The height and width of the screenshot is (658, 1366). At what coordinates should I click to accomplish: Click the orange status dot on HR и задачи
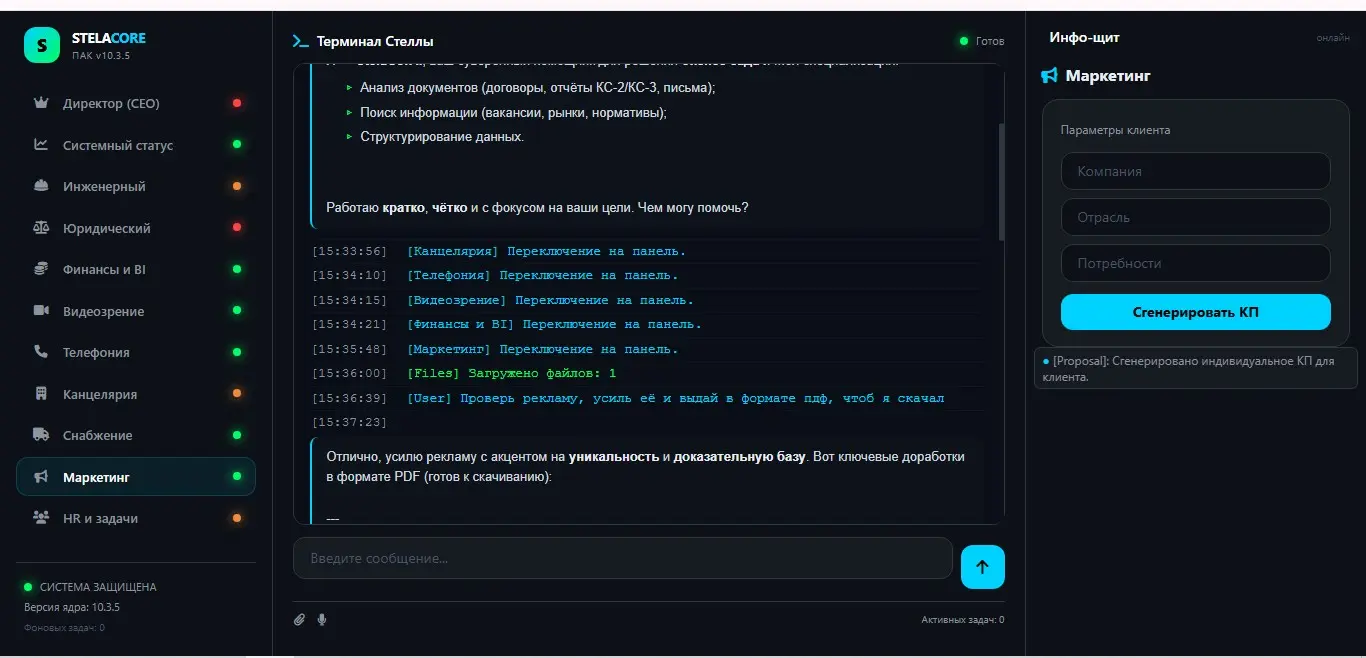click(237, 518)
